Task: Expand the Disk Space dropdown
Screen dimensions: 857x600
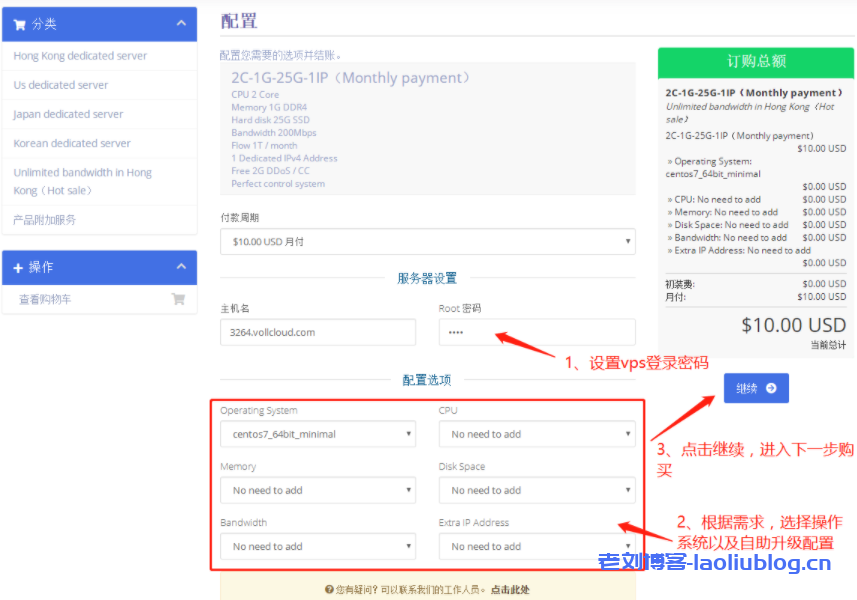Action: pos(536,490)
